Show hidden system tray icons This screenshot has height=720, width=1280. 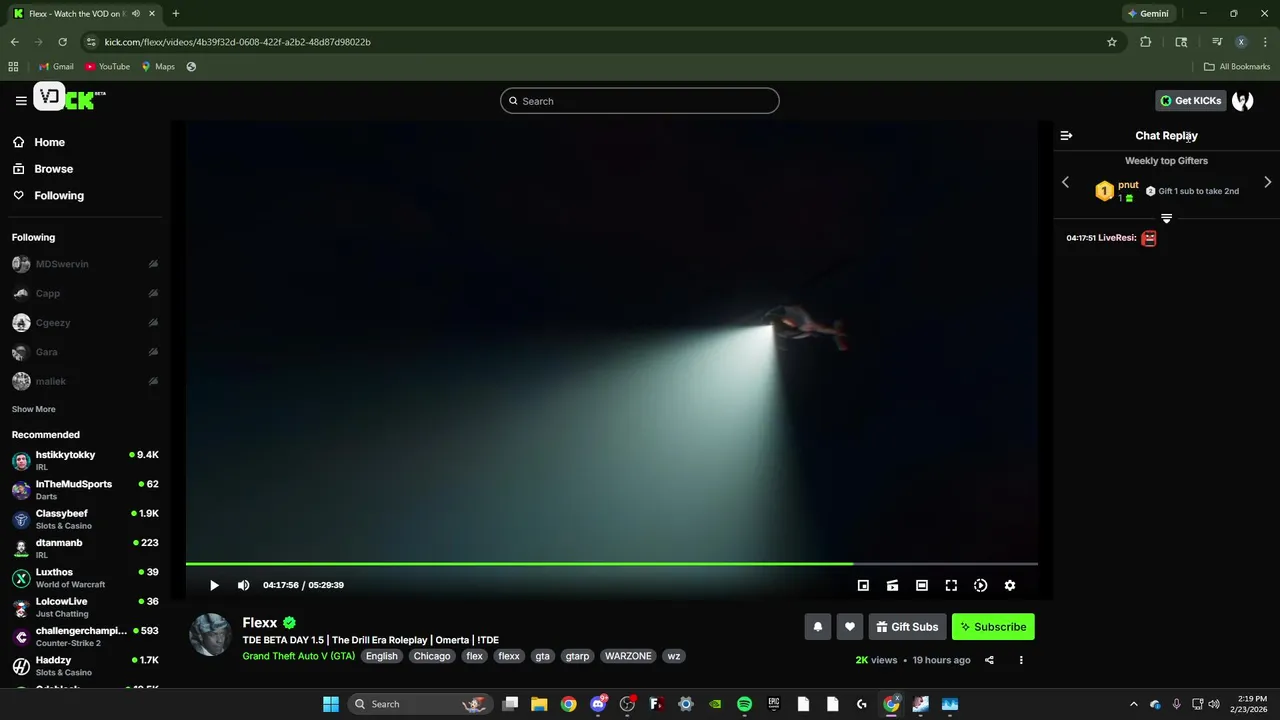(1133, 704)
